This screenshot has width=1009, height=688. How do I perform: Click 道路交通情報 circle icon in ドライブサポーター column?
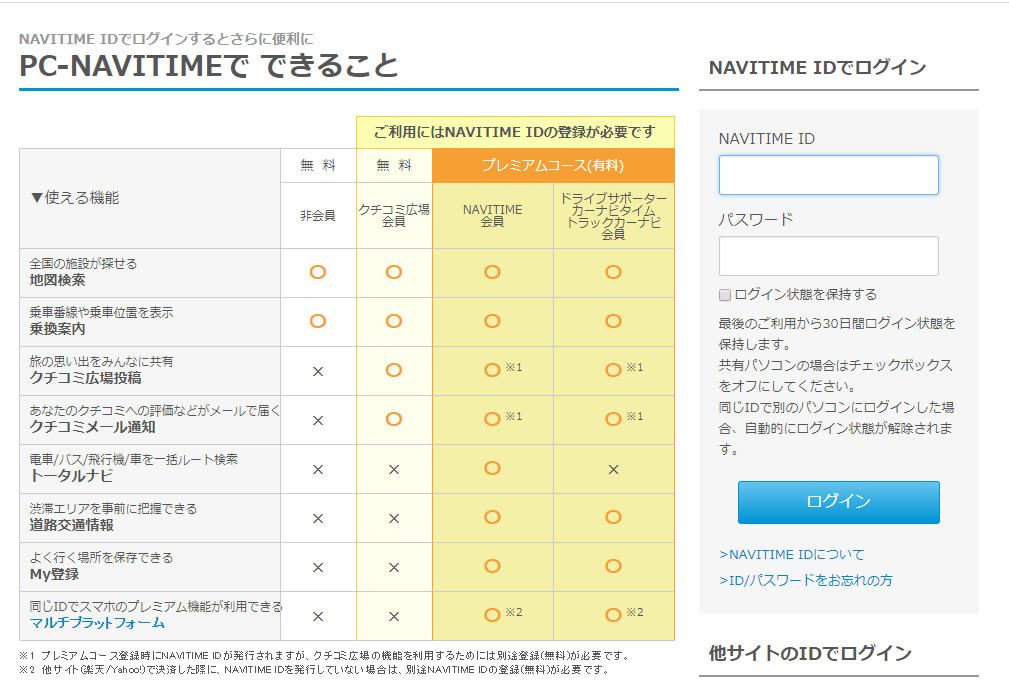click(x=613, y=517)
